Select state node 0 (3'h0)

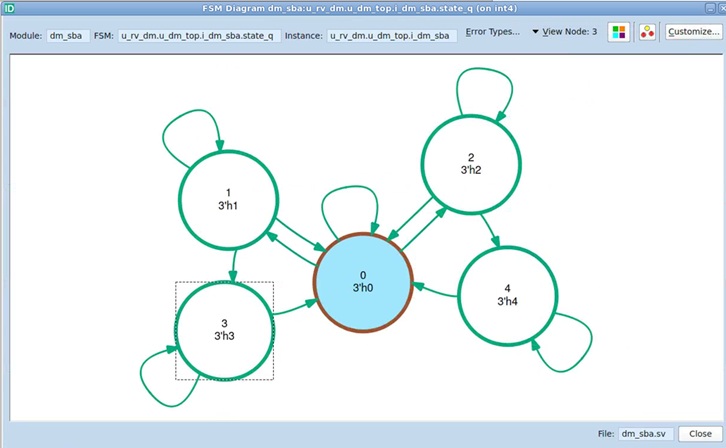pos(363,282)
